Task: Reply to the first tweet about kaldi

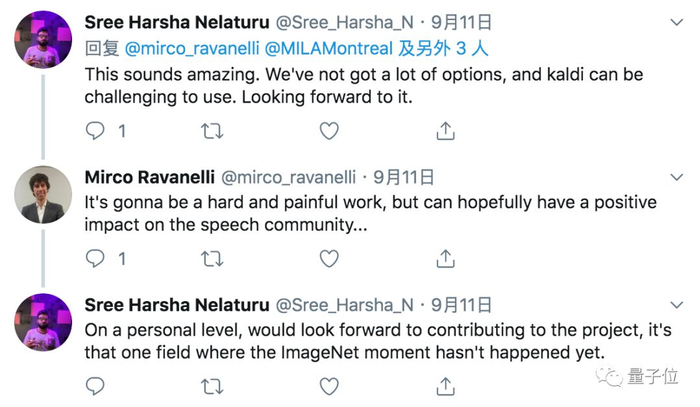Action: click(95, 131)
